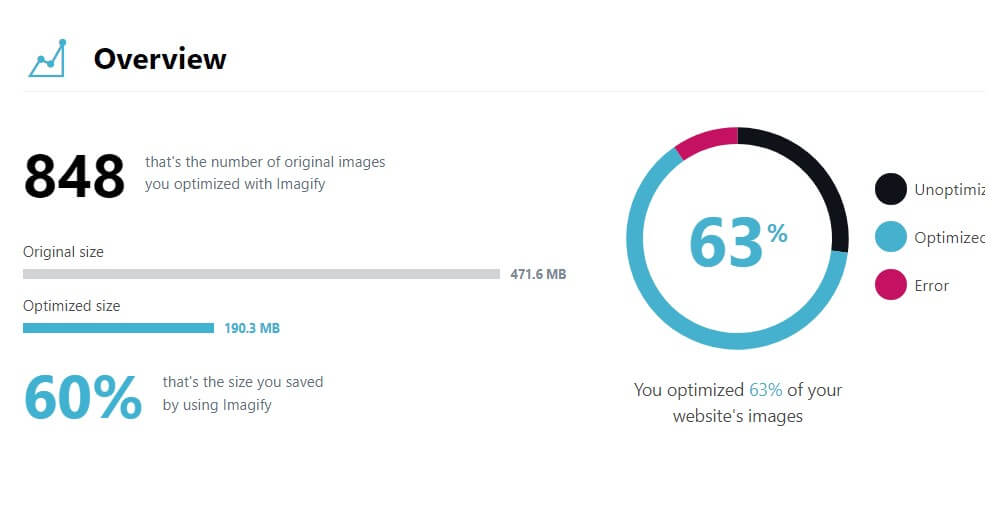The height and width of the screenshot is (513, 1001).
Task: Click the 471.6 MB size value
Action: pyautogui.click(x=538, y=274)
